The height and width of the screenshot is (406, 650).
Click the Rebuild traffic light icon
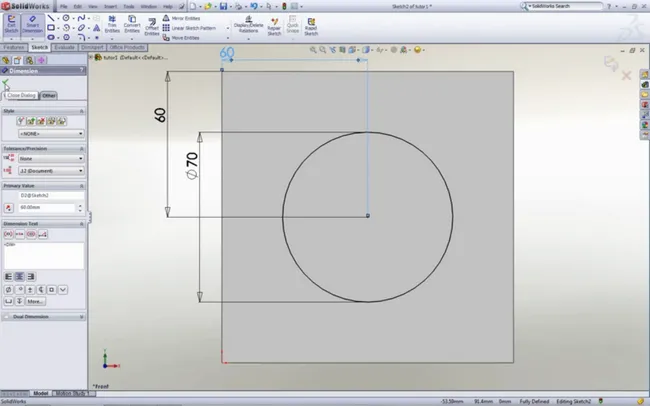pyautogui.click(x=284, y=6)
